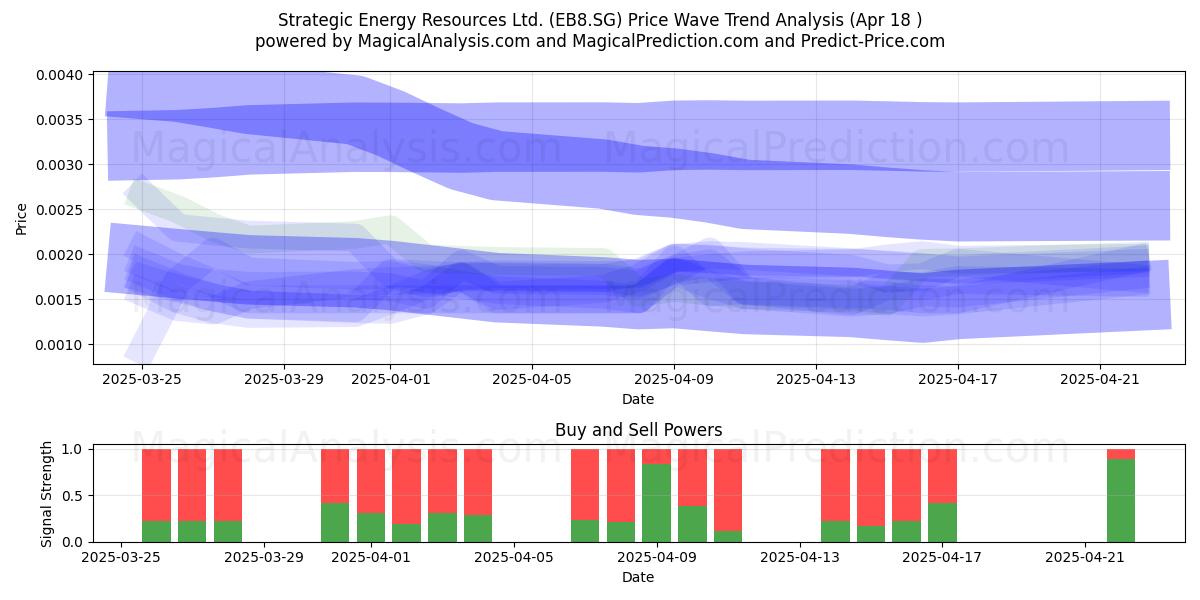Click the 'Date' label under the price chart
Screen dimensions: 1200x600
638,399
